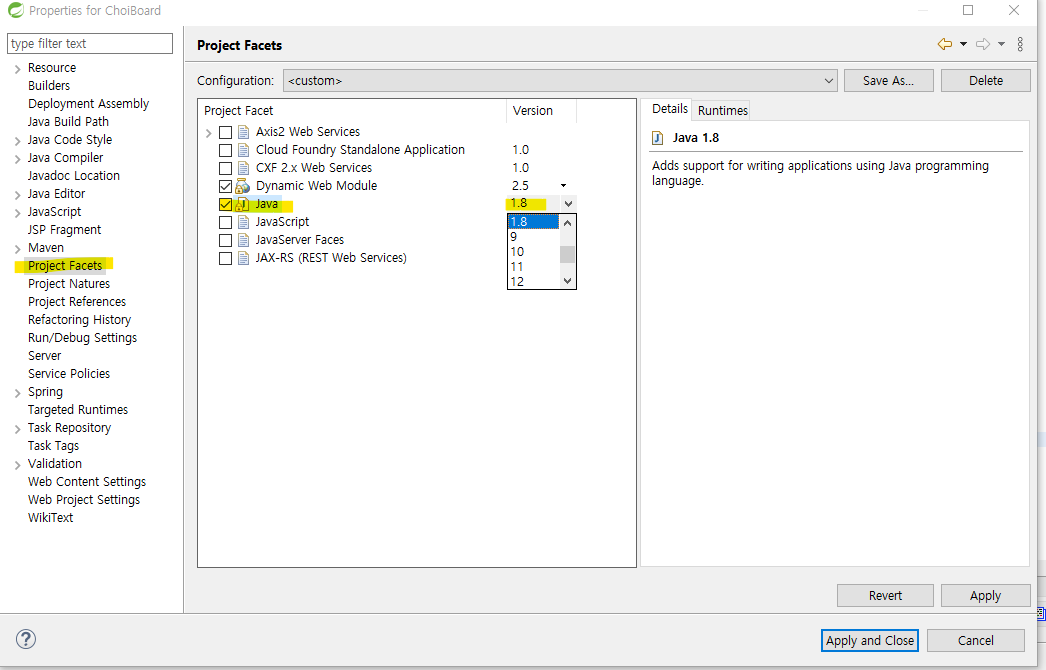The width and height of the screenshot is (1046, 670).
Task: Open the Configuration combo box
Action: (x=560, y=81)
